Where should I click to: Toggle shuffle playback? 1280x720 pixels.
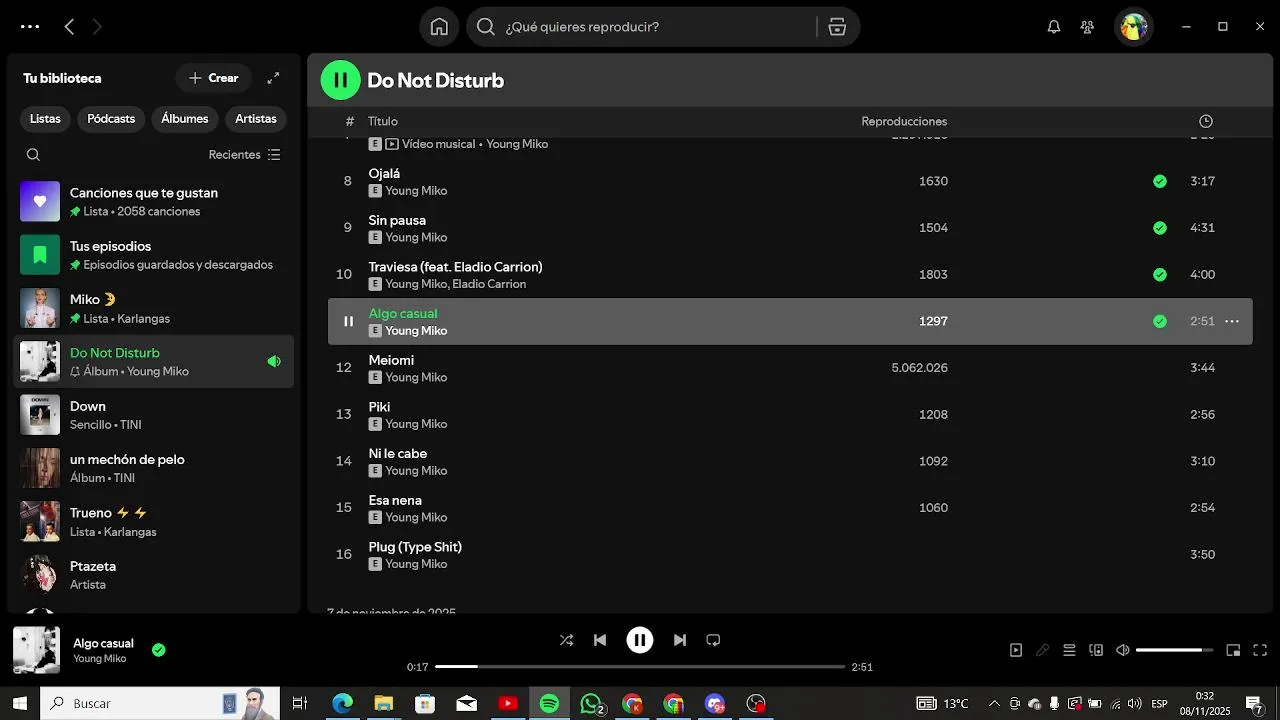pyautogui.click(x=566, y=640)
